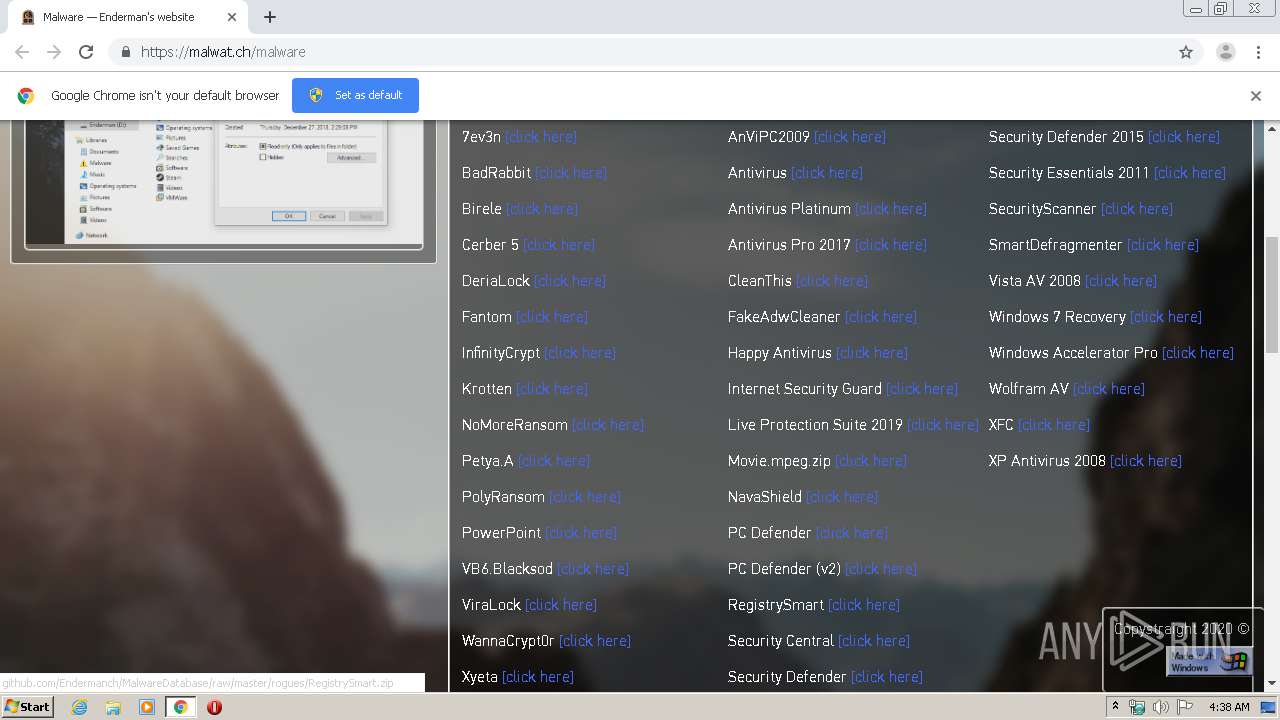Show hidden tray icons arrow

pyautogui.click(x=1116, y=706)
